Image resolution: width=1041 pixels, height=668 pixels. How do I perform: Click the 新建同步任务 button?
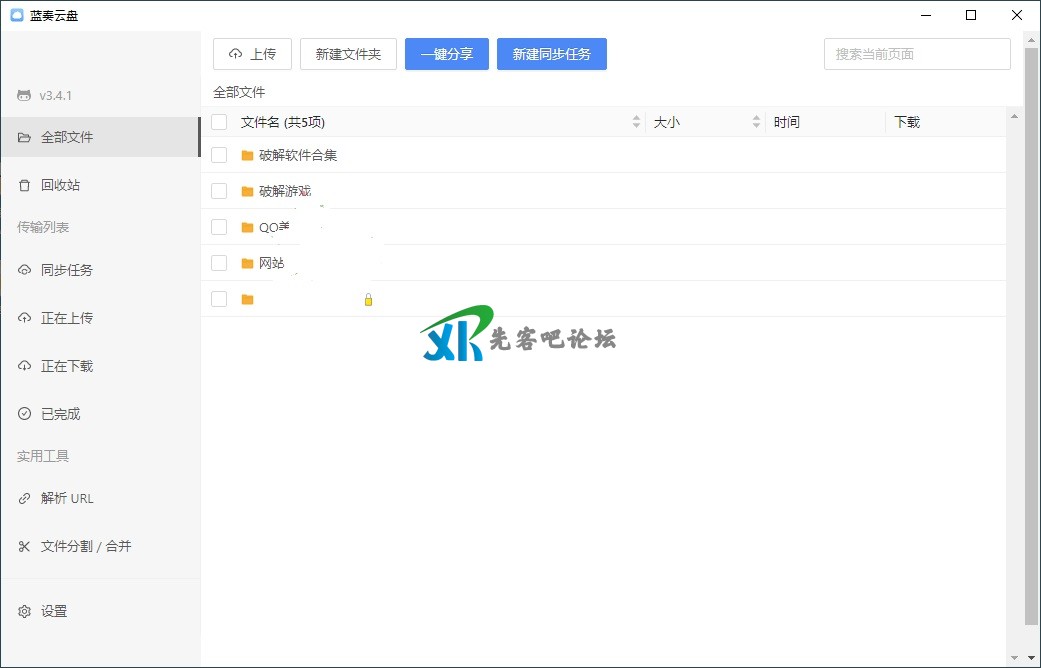tap(551, 54)
